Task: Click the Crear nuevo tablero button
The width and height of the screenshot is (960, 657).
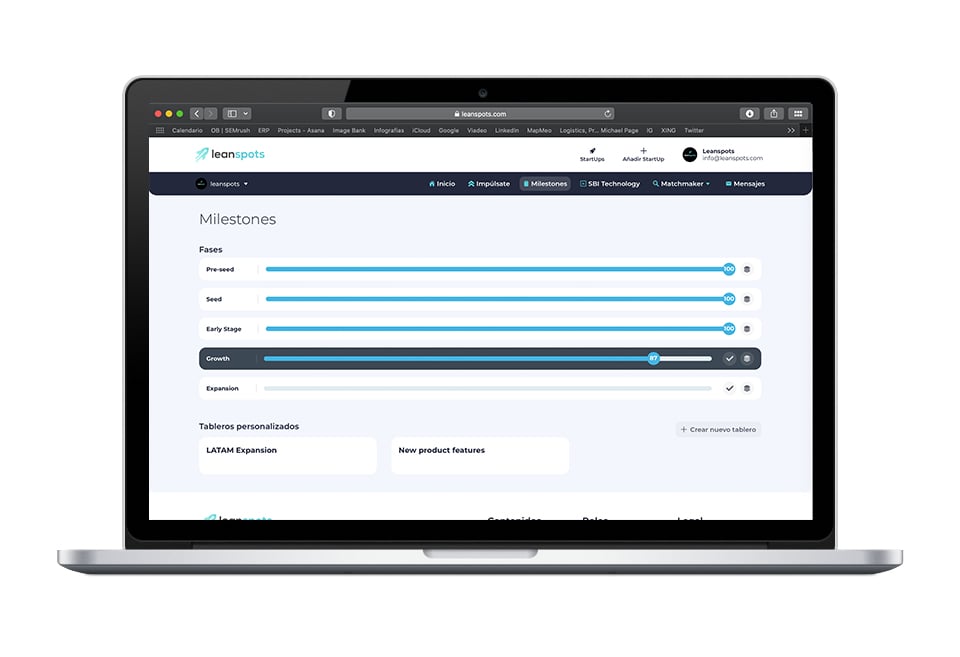Action: coord(718,429)
